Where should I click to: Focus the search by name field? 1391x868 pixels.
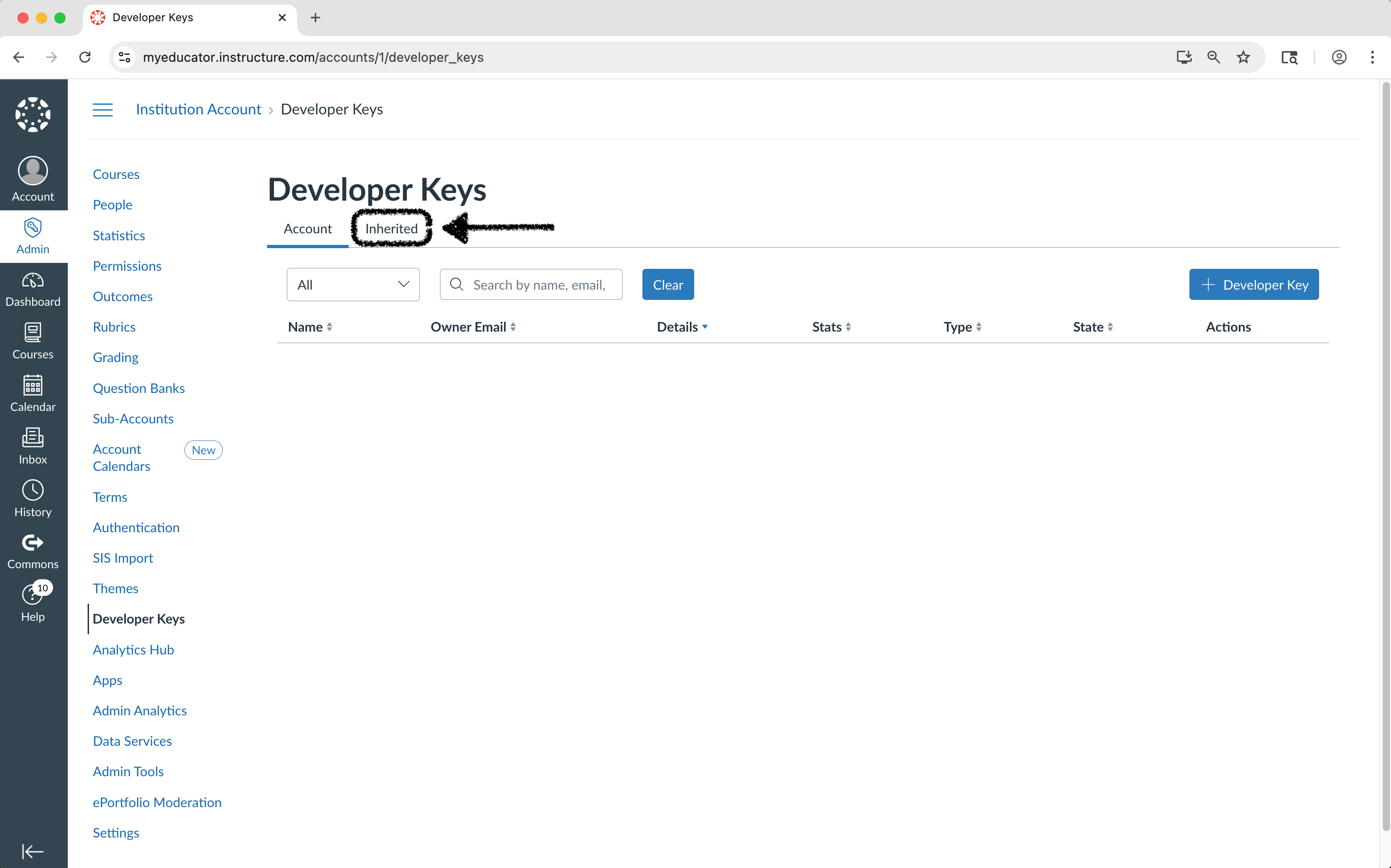pos(531,285)
